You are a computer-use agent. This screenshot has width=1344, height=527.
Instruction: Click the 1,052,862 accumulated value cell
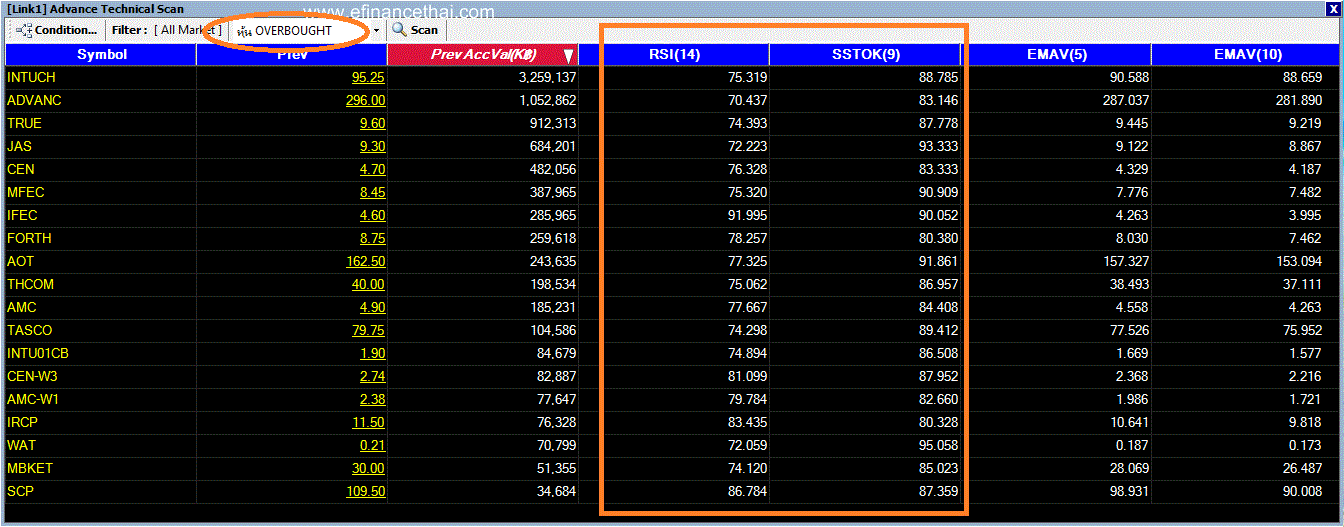548,100
